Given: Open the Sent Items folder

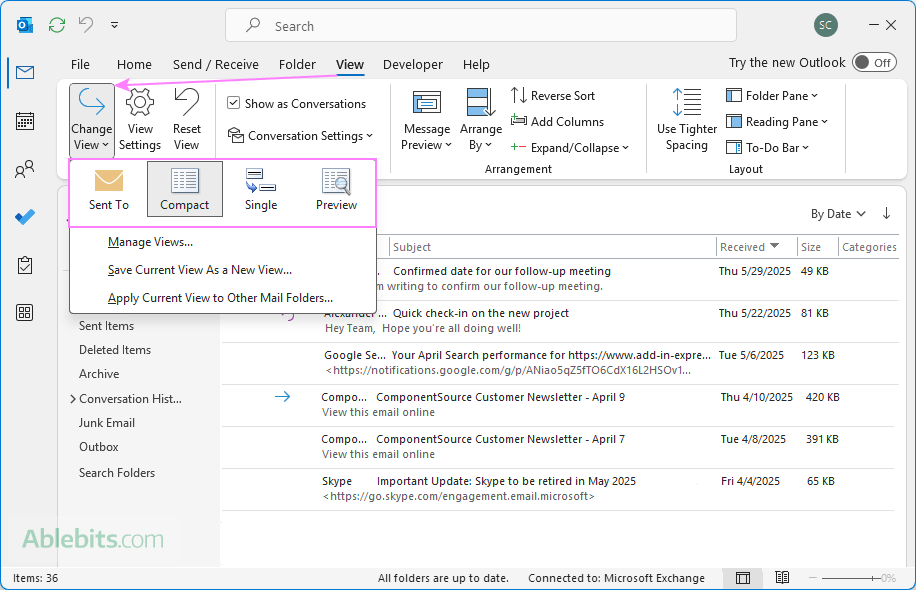Looking at the screenshot, I should pos(106,326).
